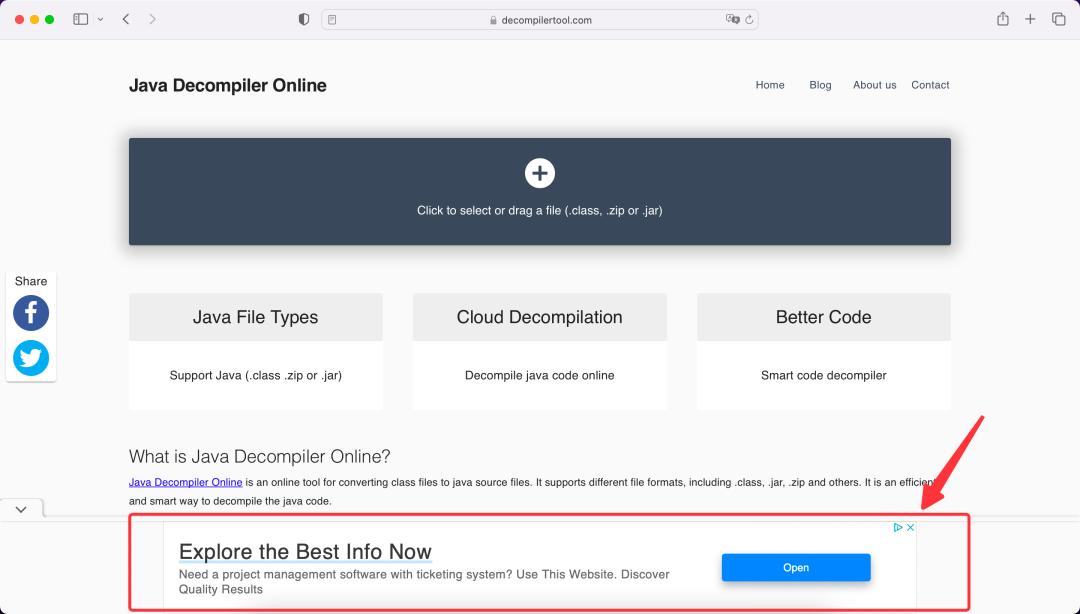The width and height of the screenshot is (1080, 614).
Task: Click the translate page icon
Action: (x=732, y=20)
